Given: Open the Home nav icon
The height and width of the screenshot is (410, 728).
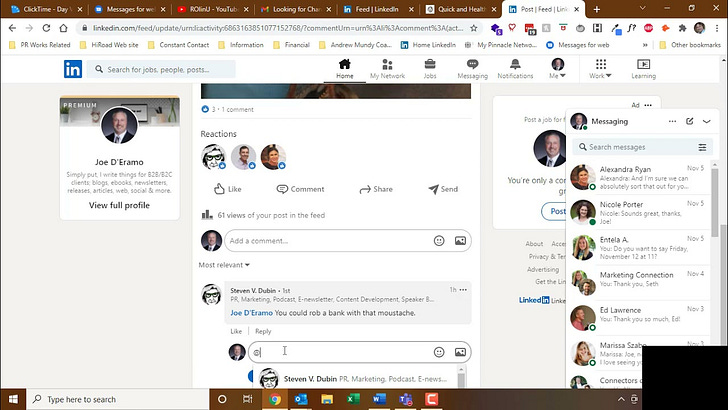Looking at the screenshot, I should (344, 69).
